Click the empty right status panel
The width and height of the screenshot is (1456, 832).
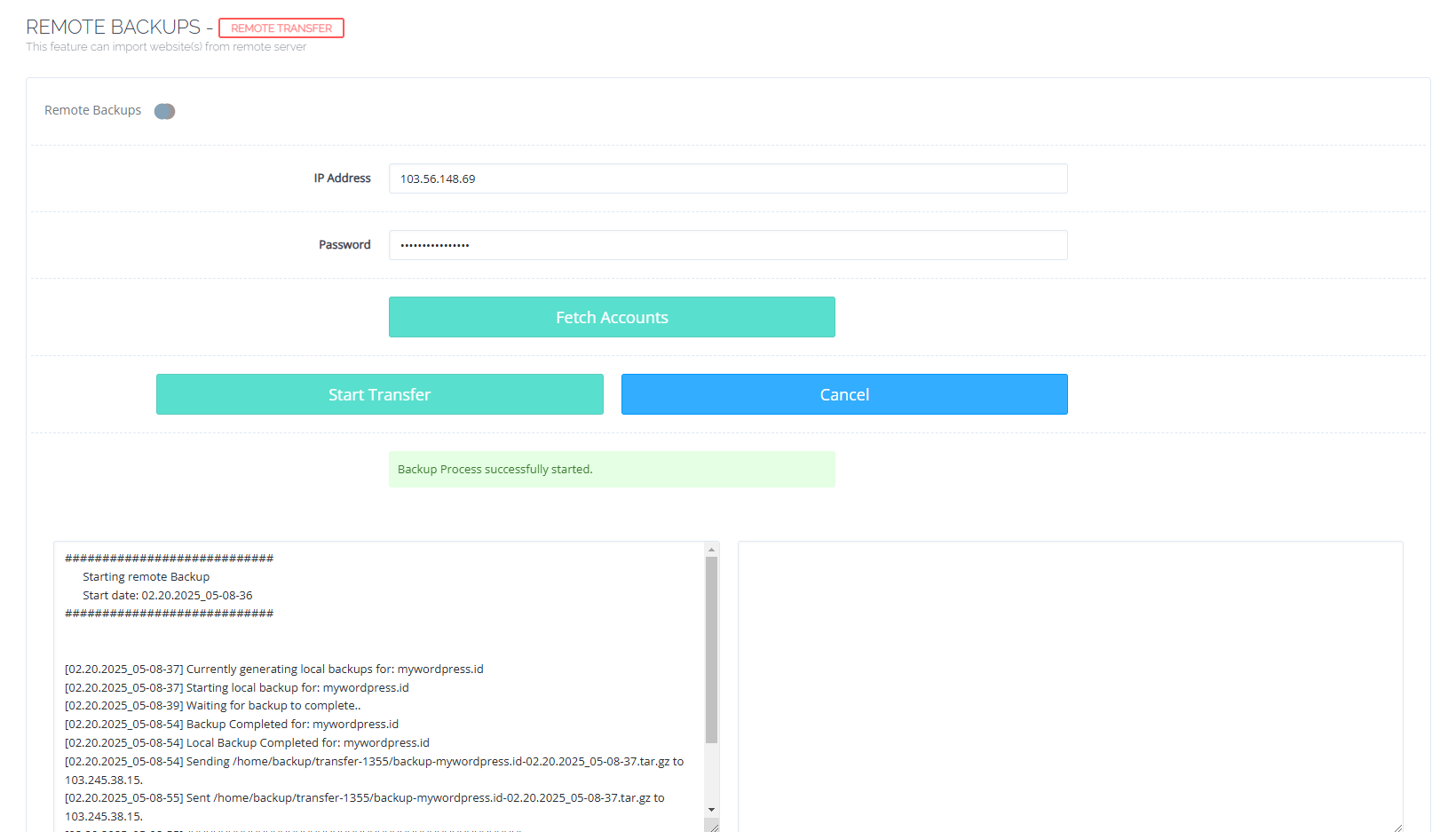tap(1065, 684)
